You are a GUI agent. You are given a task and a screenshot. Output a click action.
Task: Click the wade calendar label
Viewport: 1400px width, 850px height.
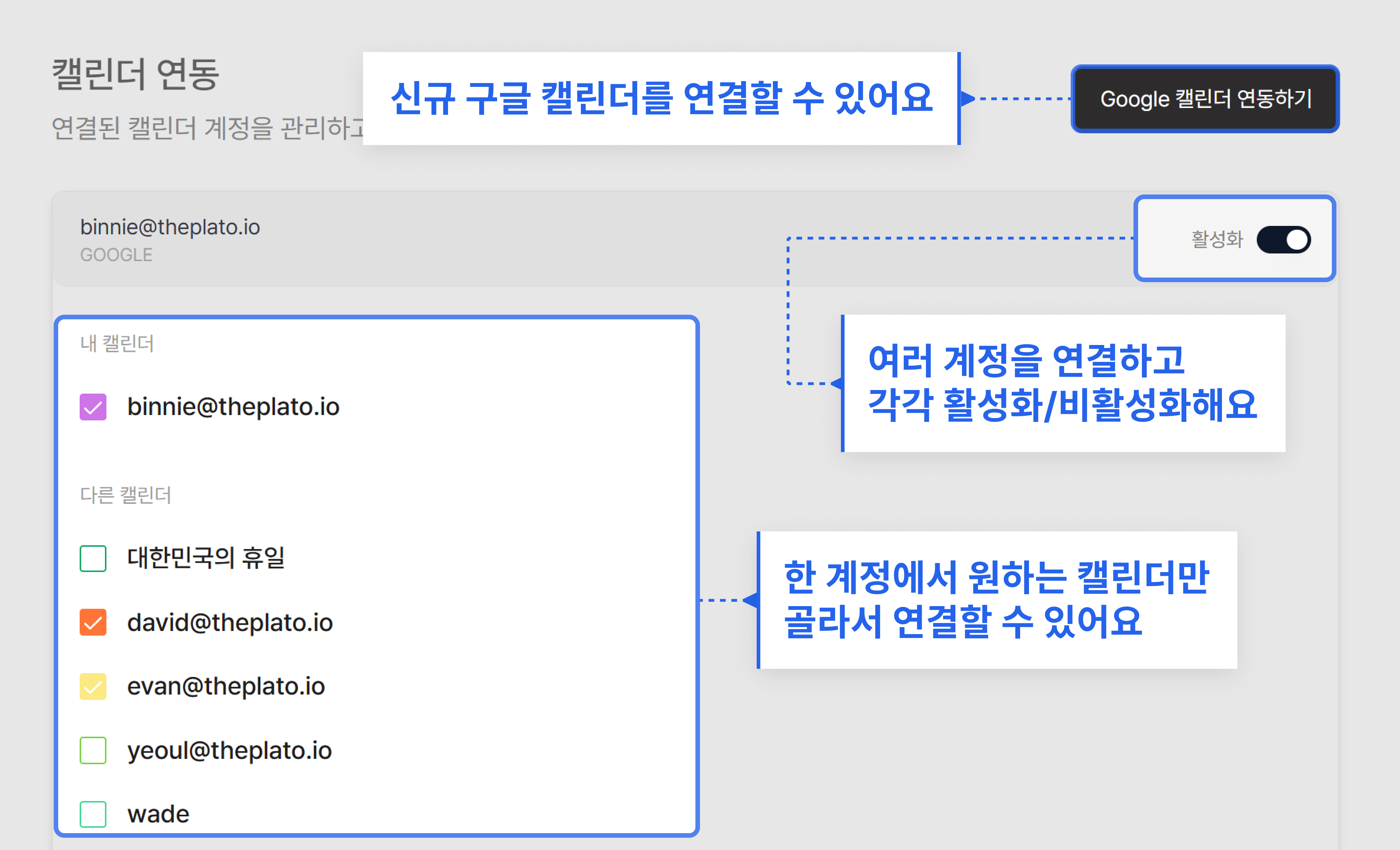click(x=158, y=814)
